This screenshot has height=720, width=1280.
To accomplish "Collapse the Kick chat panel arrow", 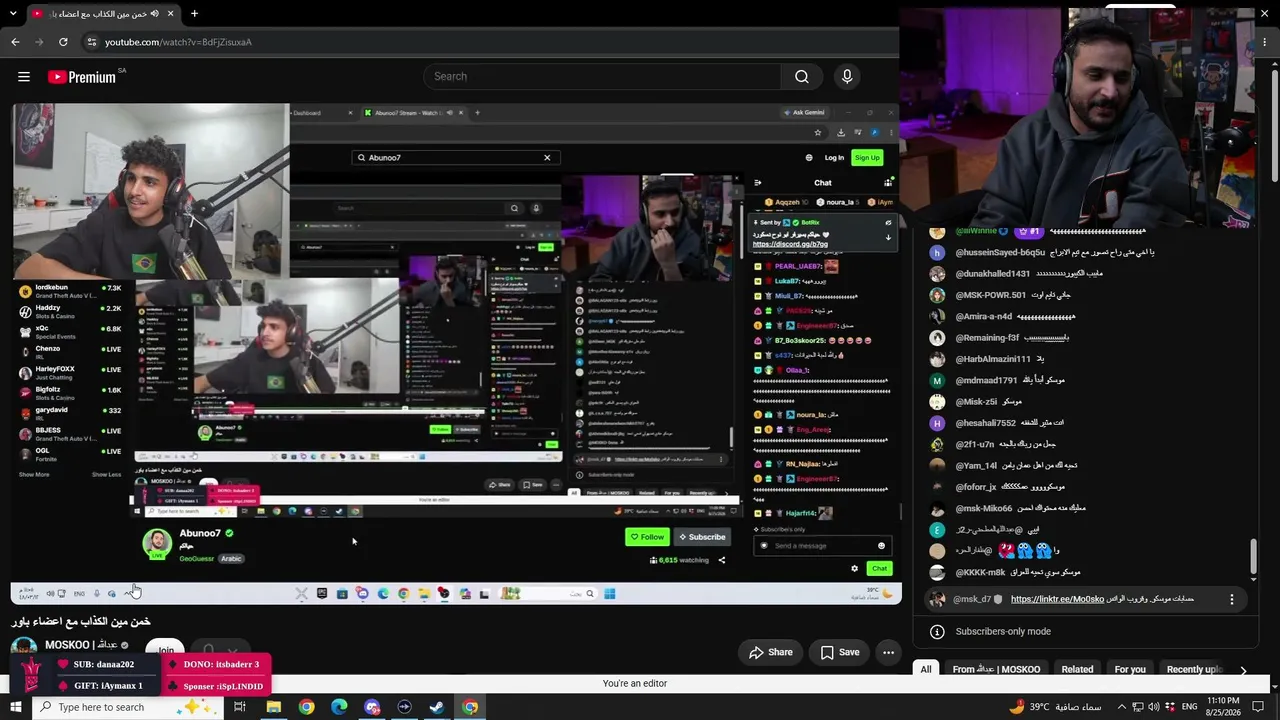I will point(757,183).
